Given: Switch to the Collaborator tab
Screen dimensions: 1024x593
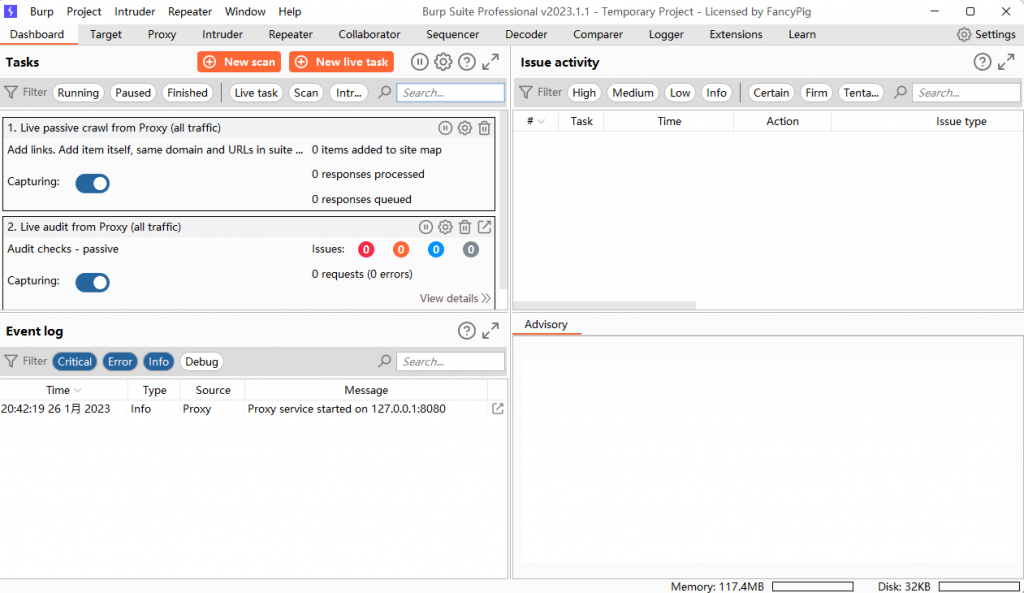Looking at the screenshot, I should (x=369, y=35).
